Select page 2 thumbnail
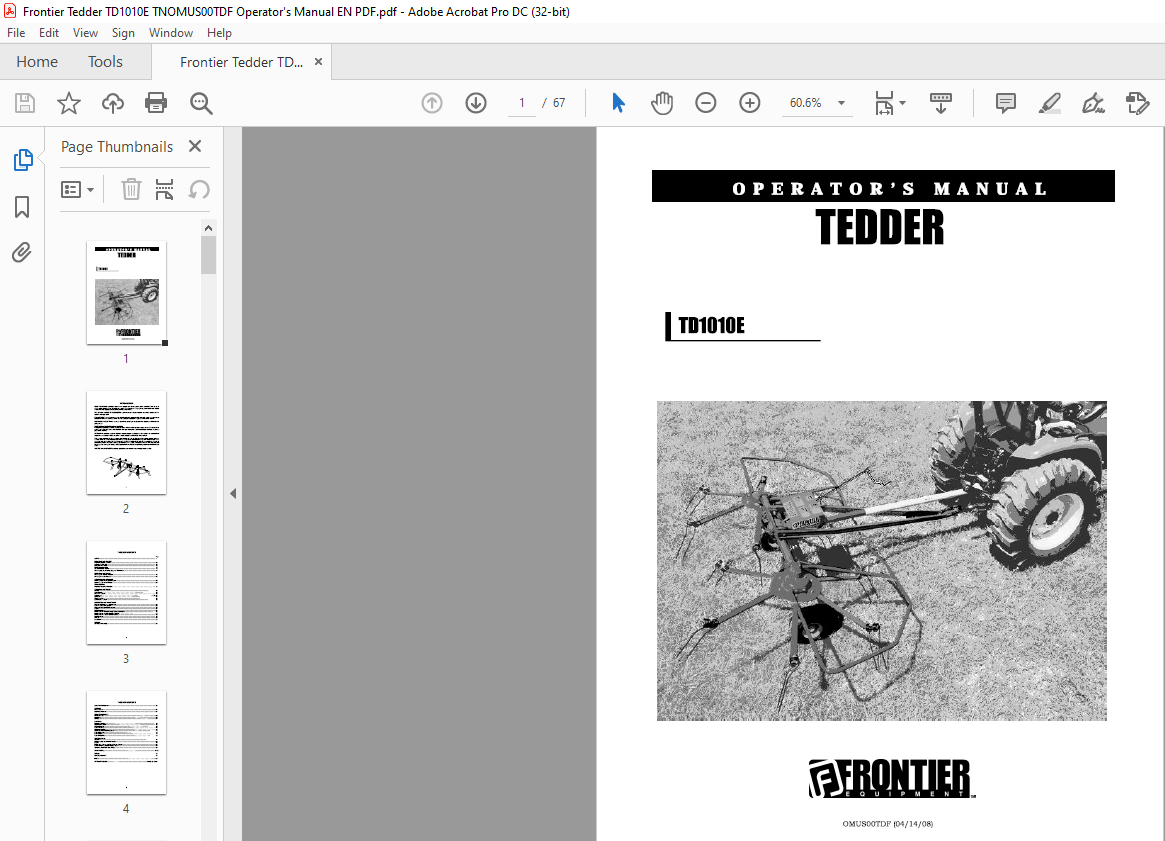Image resolution: width=1165 pixels, height=841 pixels. 126,443
